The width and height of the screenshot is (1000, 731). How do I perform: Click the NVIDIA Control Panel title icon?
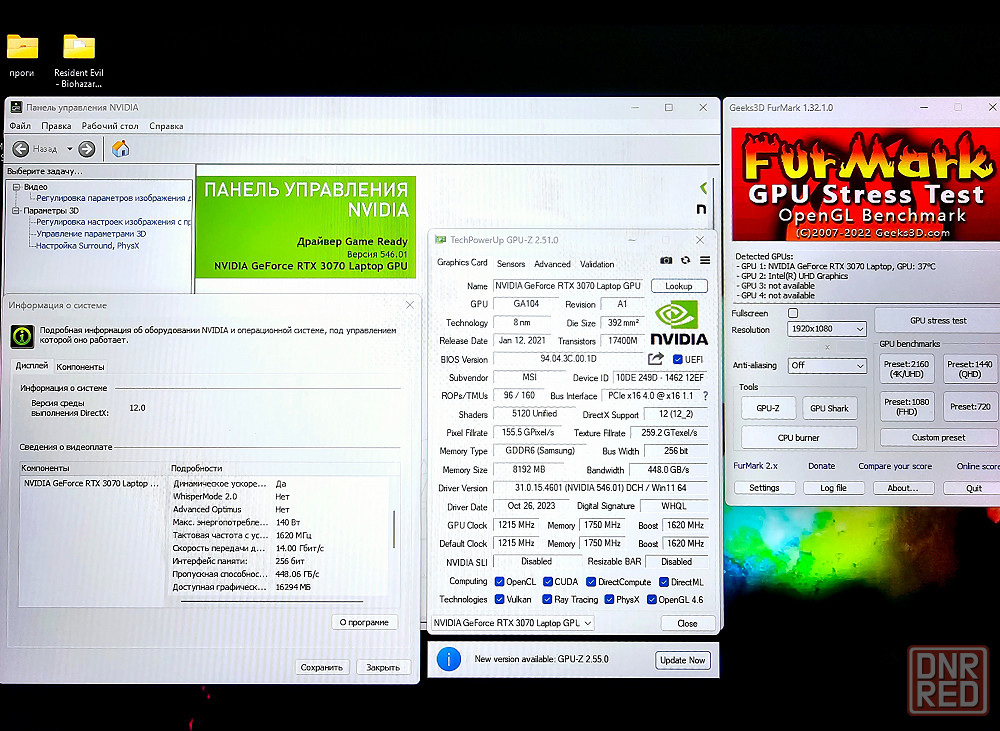15,107
